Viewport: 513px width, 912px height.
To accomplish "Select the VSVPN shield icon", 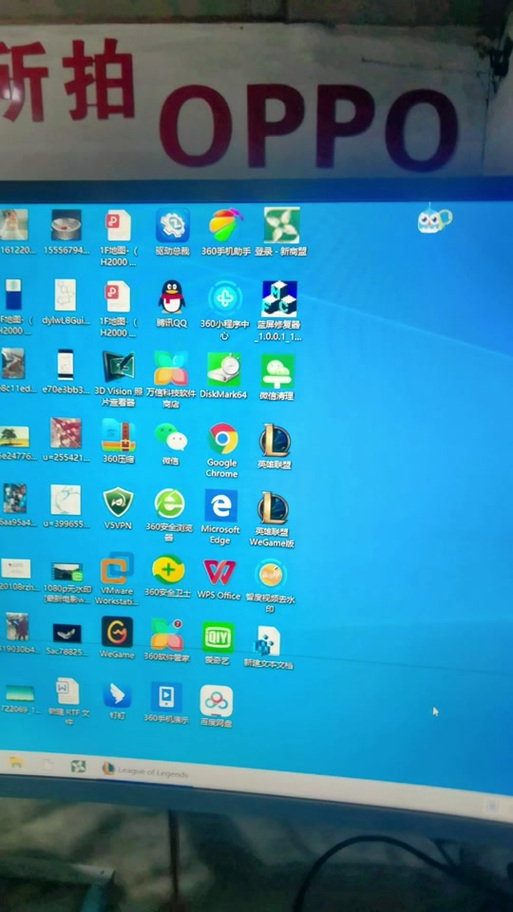I will [x=118, y=508].
